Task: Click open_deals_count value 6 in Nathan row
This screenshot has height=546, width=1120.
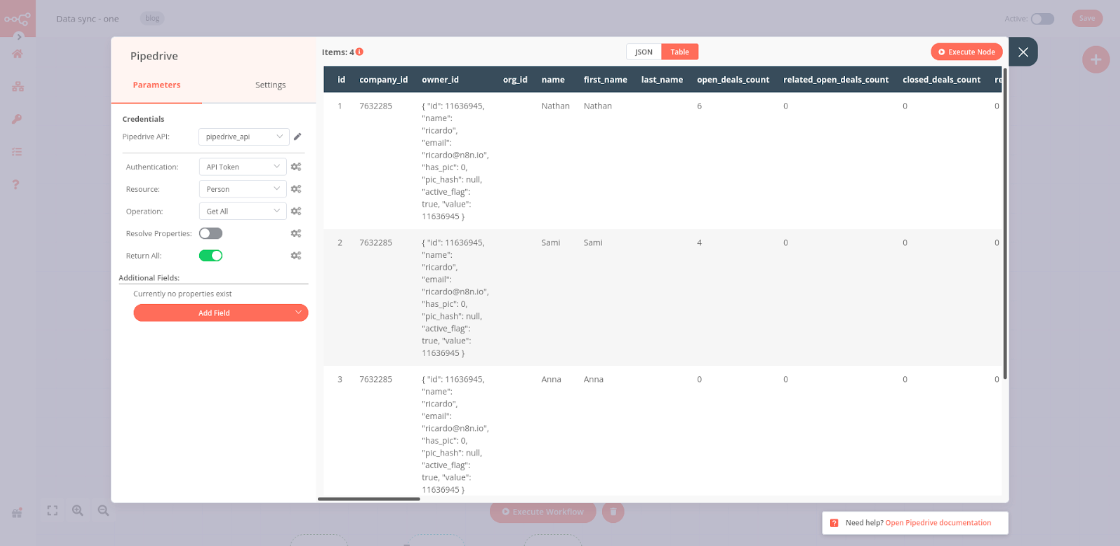Action: [699, 106]
